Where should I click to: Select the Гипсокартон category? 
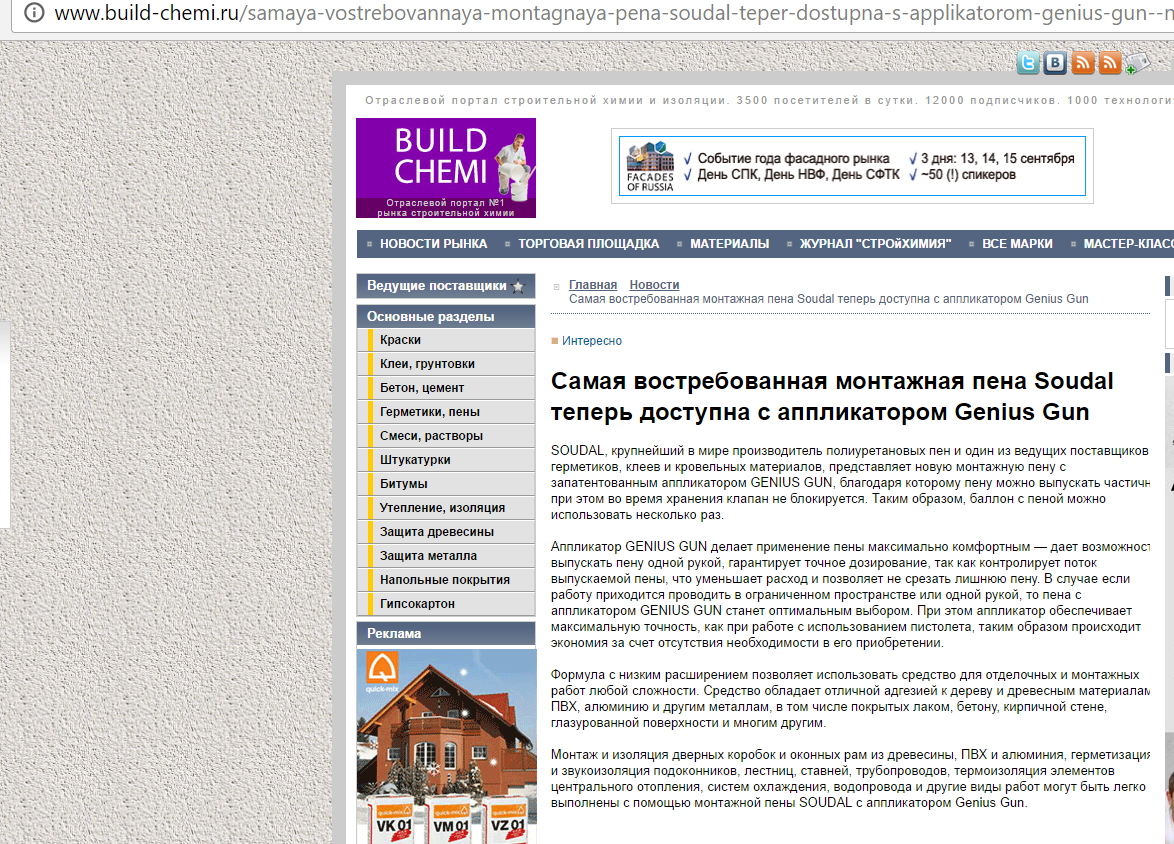tap(446, 604)
